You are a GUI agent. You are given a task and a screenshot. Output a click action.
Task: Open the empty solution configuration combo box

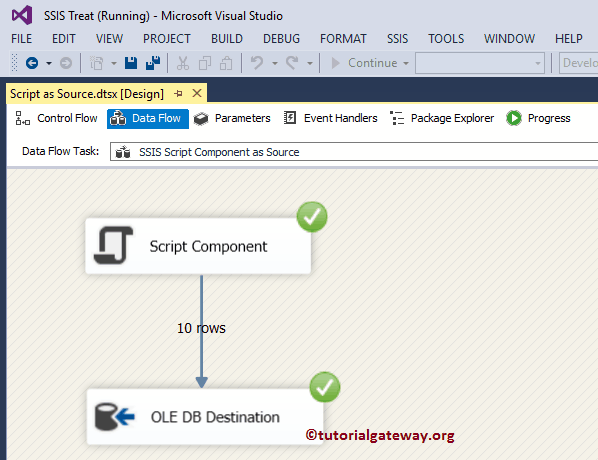point(480,63)
